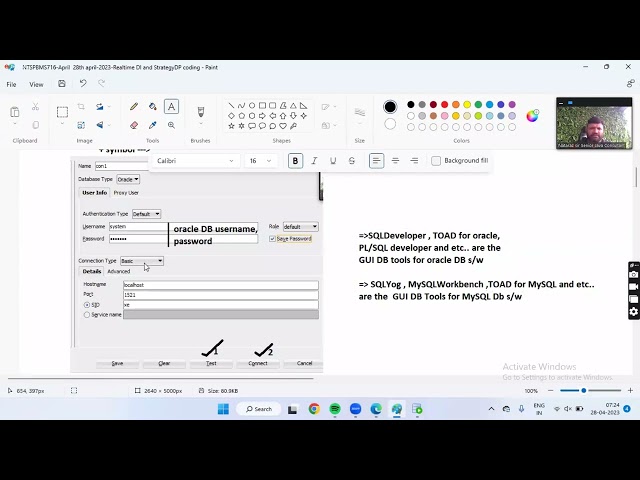Pick the yellow color swatch
Screen dimensions: 640x480
point(467,105)
